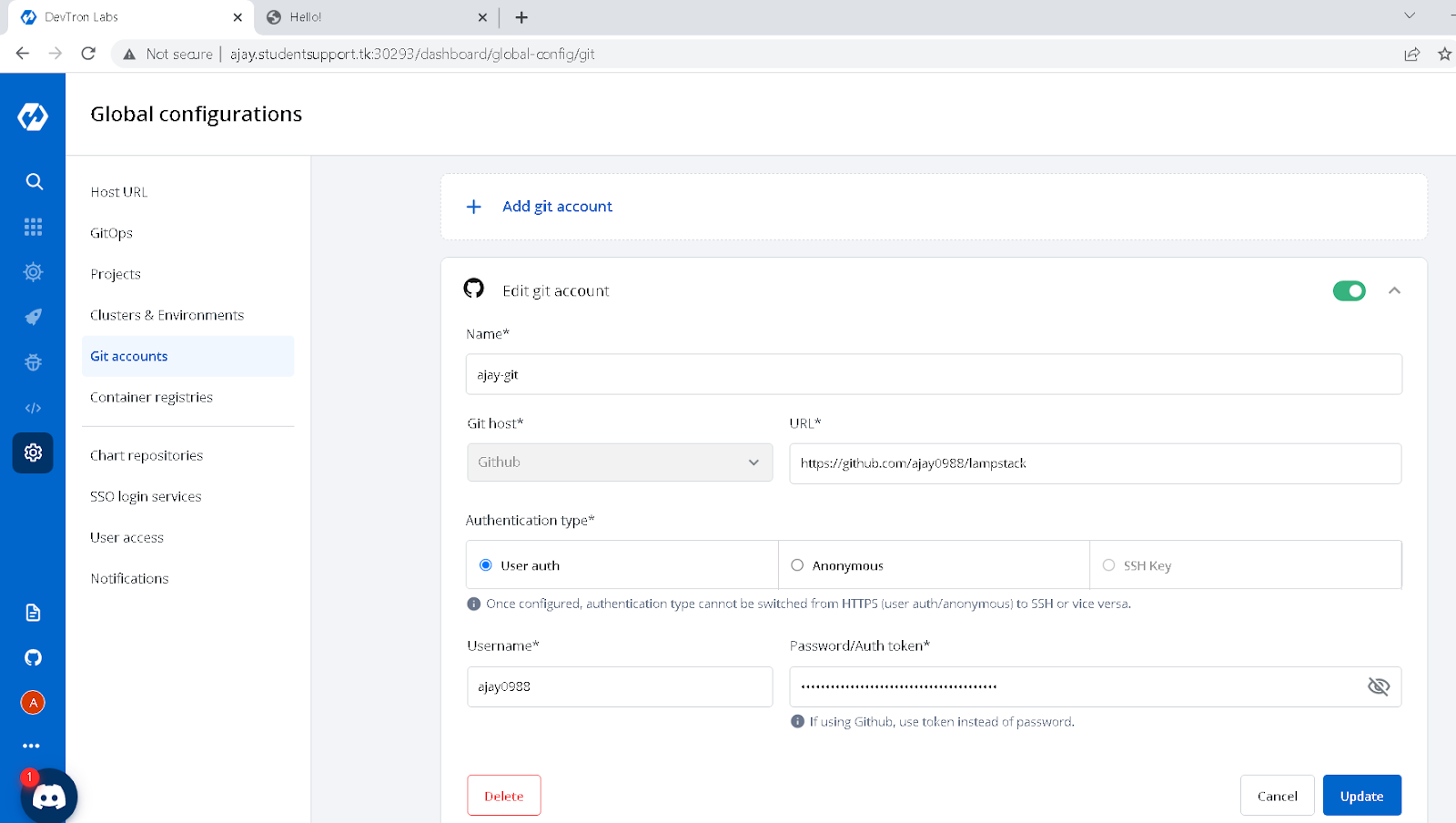Open Container registries settings
Screen dimensions: 1456x823
[x=151, y=397]
